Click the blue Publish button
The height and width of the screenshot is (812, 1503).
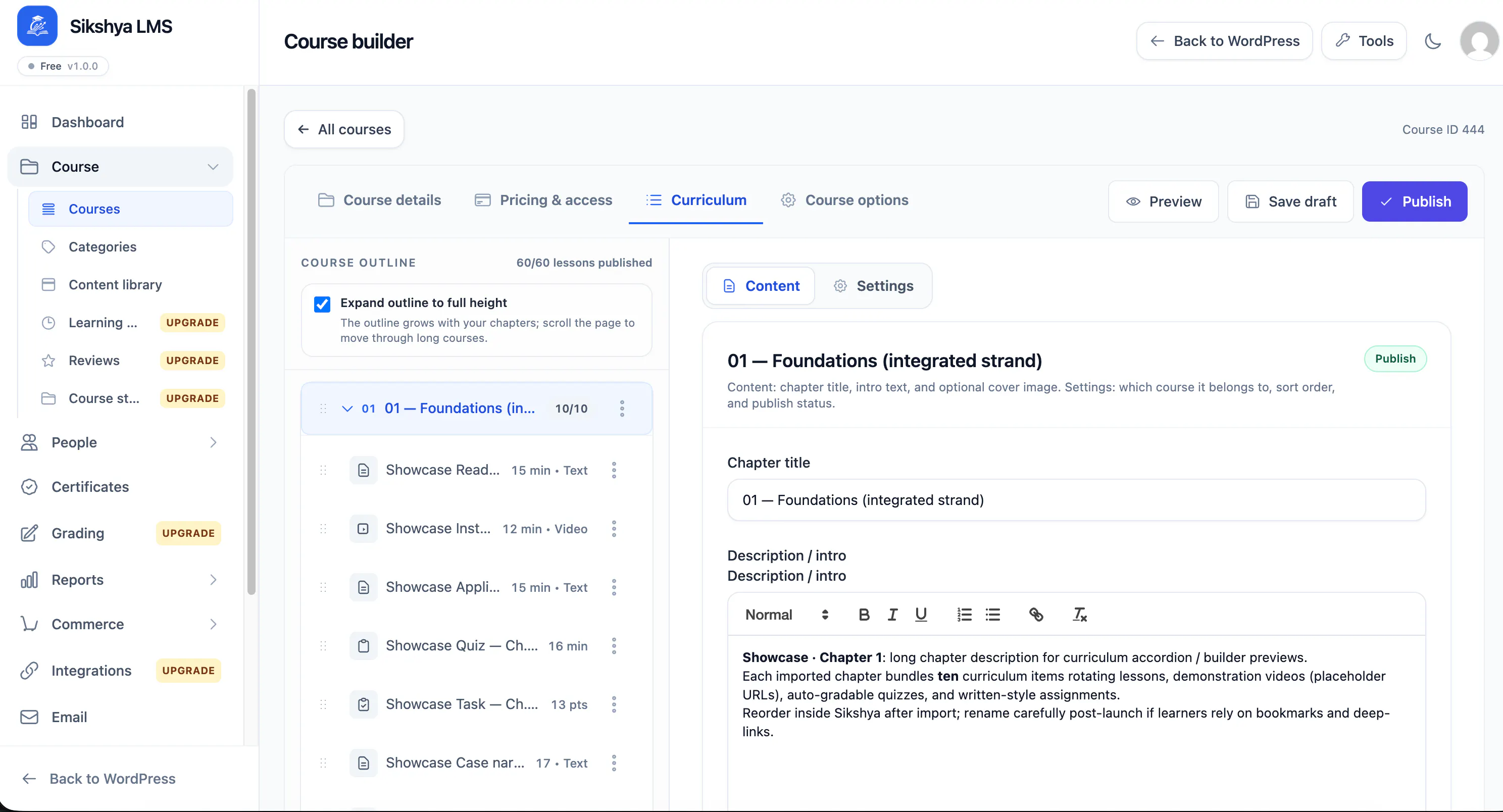[1414, 201]
